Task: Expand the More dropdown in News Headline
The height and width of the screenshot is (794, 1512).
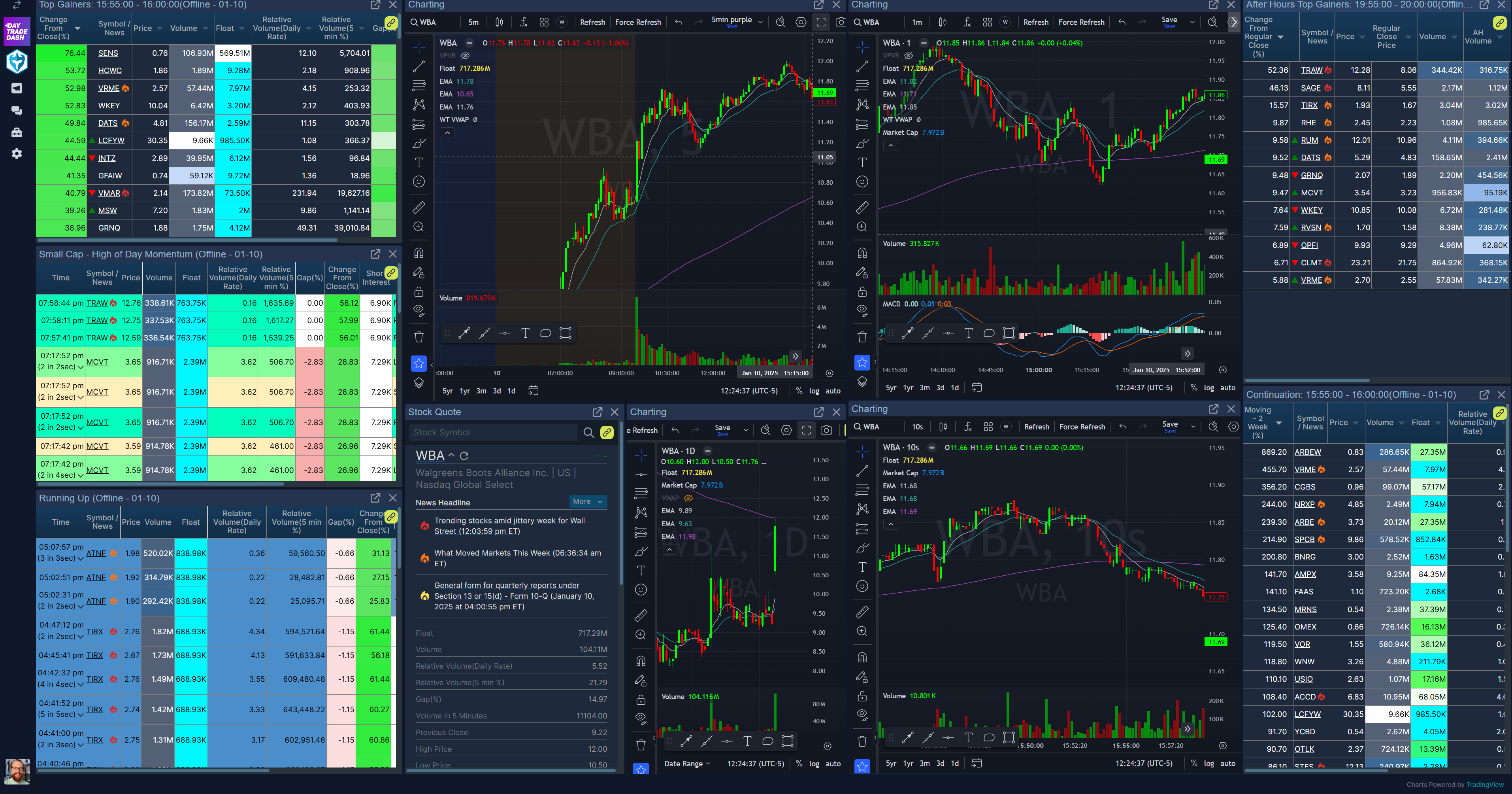Action: (x=588, y=501)
